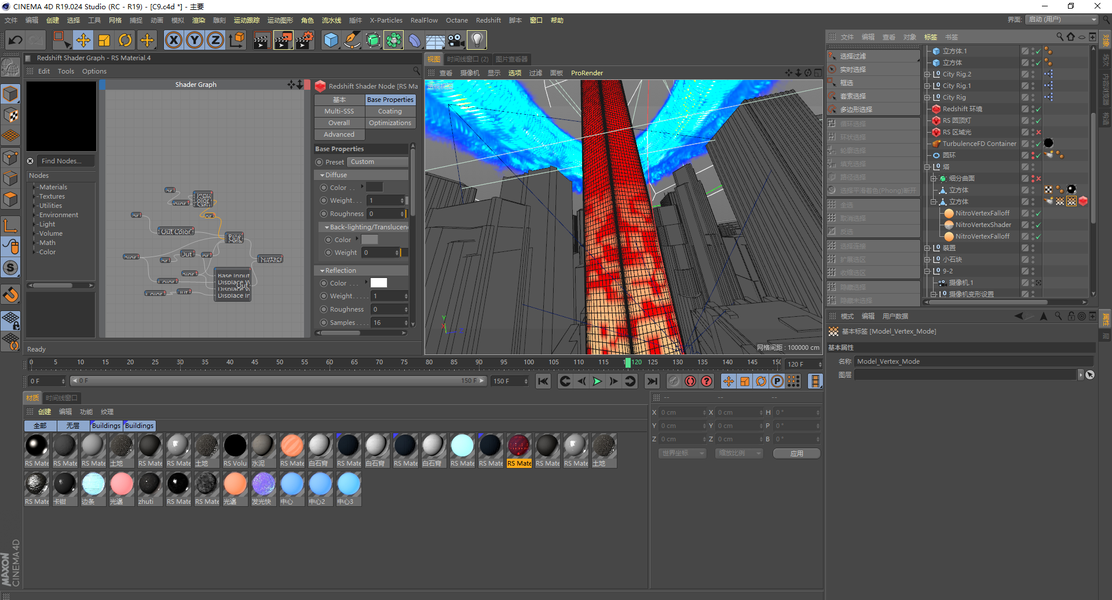Switch to Base Properties tab
Image resolution: width=1112 pixels, height=600 pixels.
pos(390,100)
